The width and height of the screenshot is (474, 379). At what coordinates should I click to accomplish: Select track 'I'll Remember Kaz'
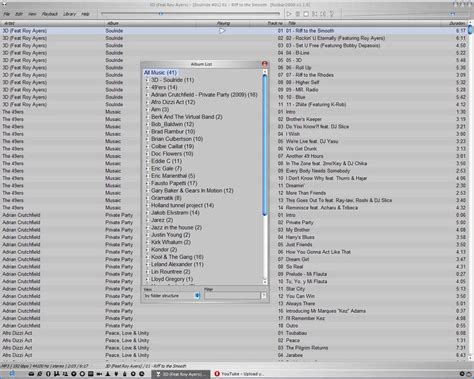click(305, 318)
